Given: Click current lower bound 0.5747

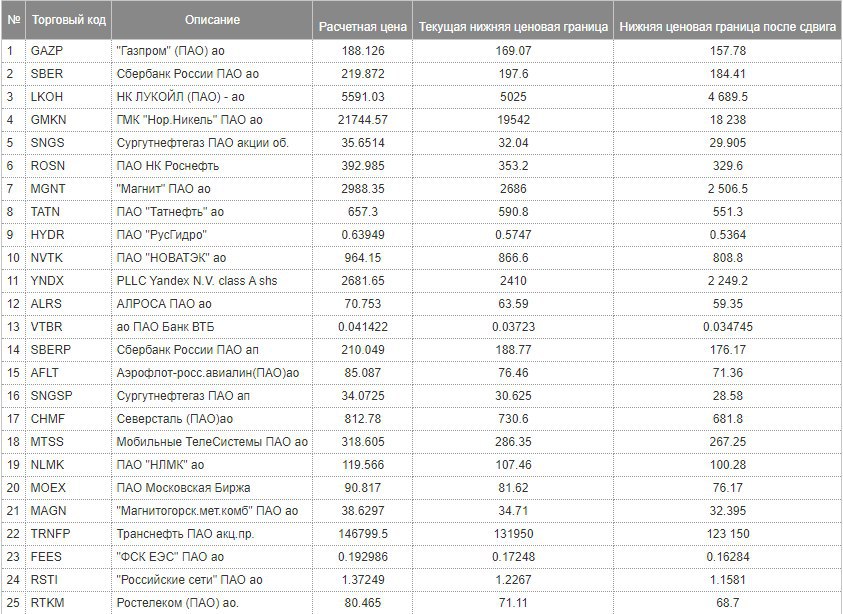Looking at the screenshot, I should tap(513, 235).
